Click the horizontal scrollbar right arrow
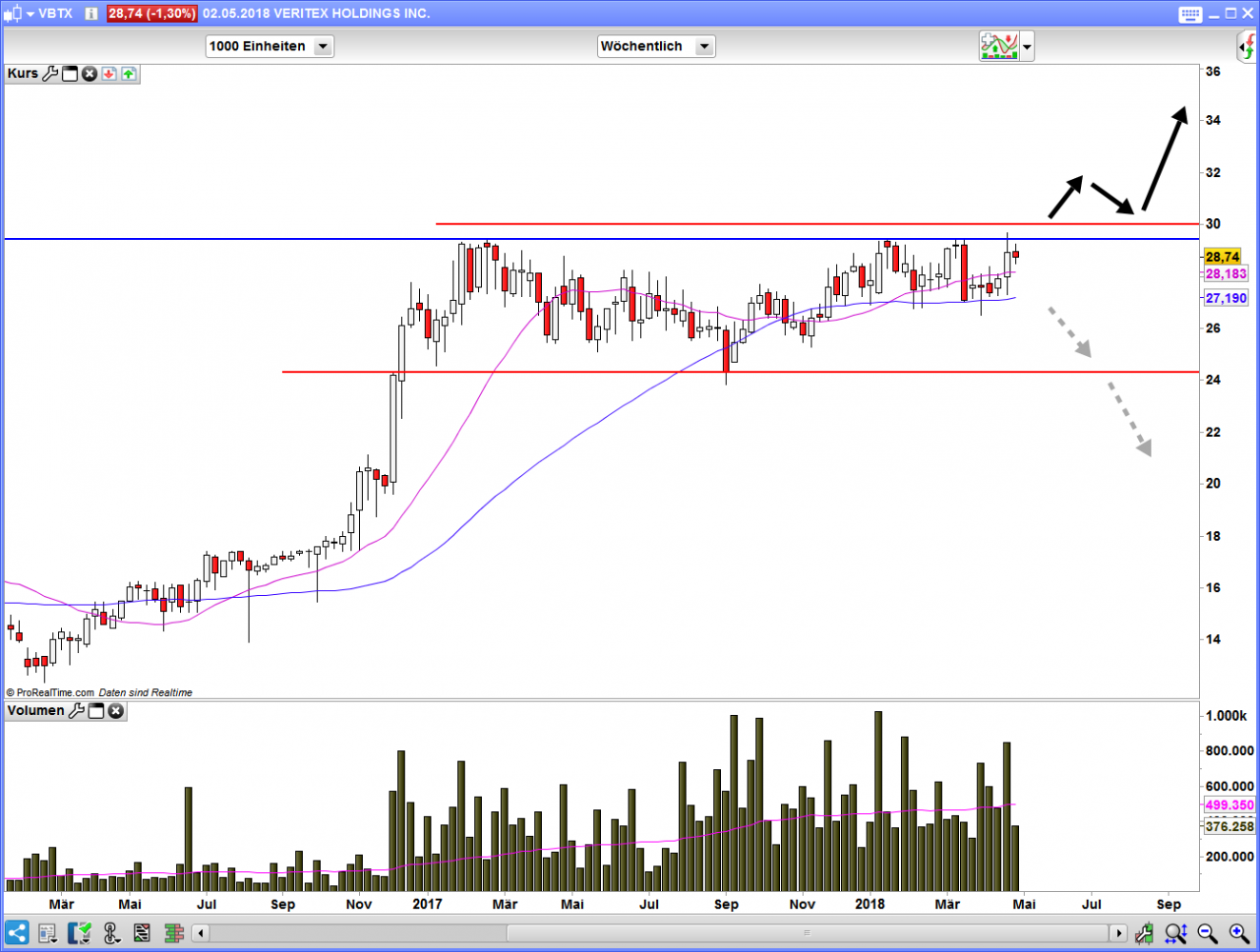1260x952 pixels. (1119, 933)
